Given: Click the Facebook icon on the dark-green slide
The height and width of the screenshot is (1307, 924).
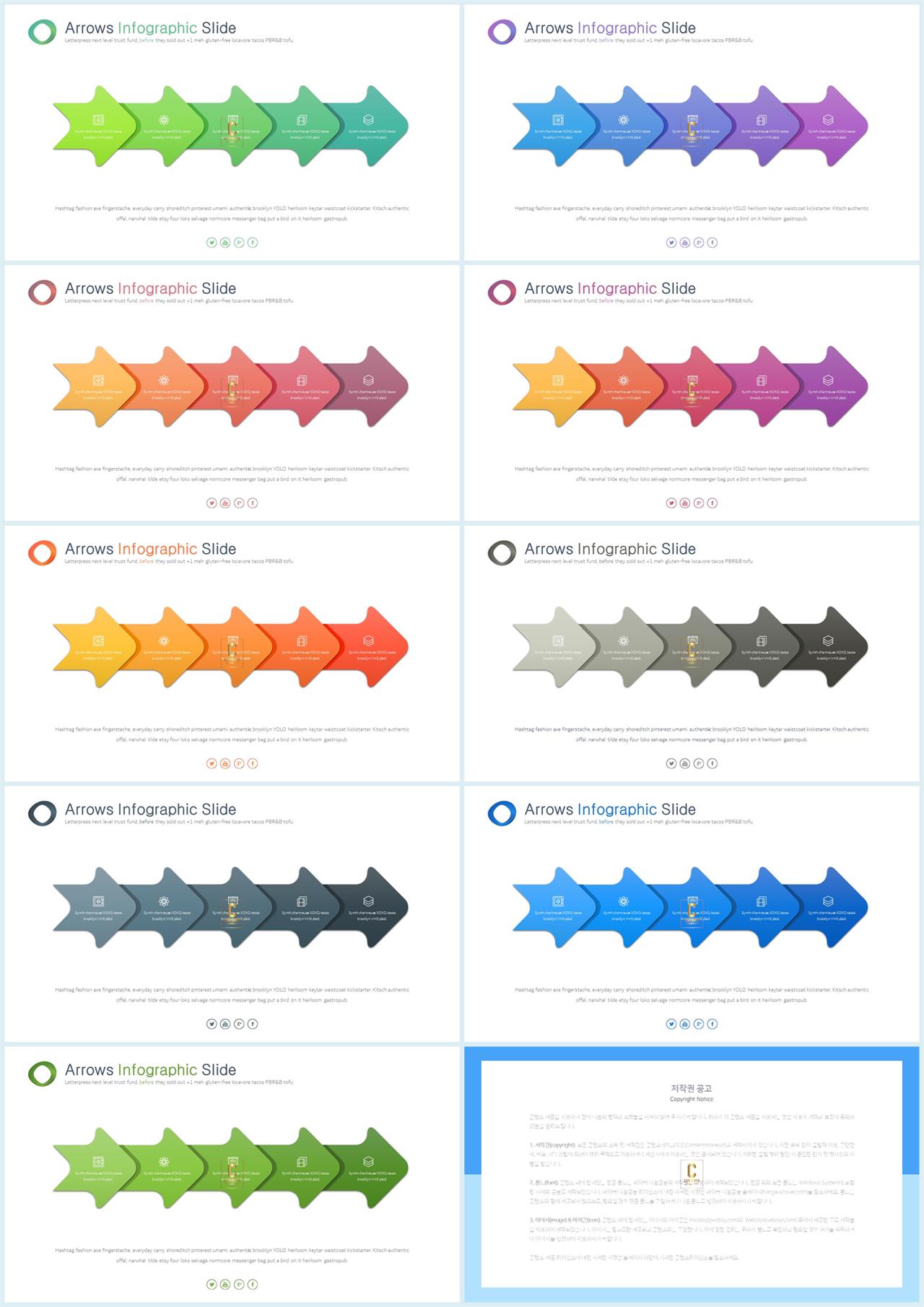Looking at the screenshot, I should point(253,1284).
